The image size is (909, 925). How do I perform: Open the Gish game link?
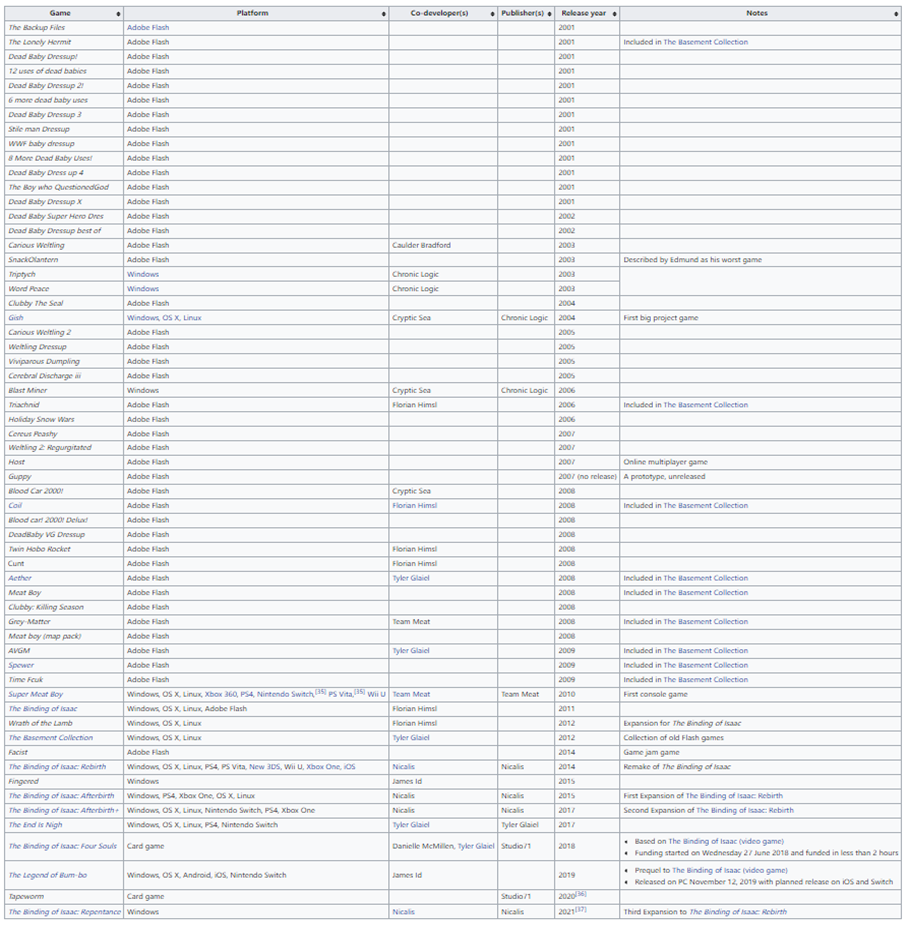tap(16, 318)
